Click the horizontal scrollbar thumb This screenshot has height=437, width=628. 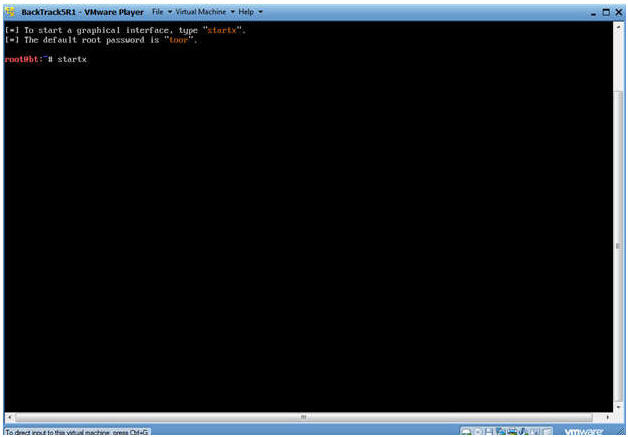point(303,418)
